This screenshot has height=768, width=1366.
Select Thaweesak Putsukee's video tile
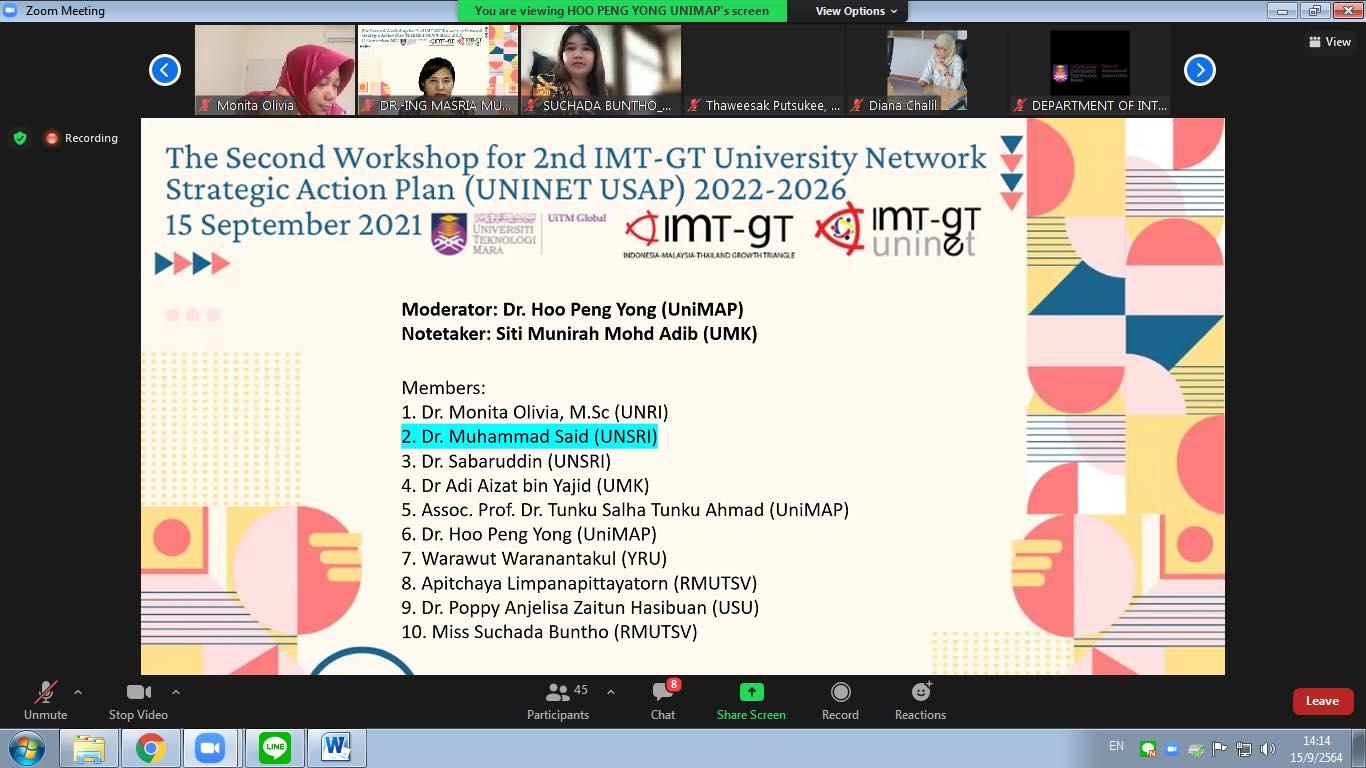(764, 70)
